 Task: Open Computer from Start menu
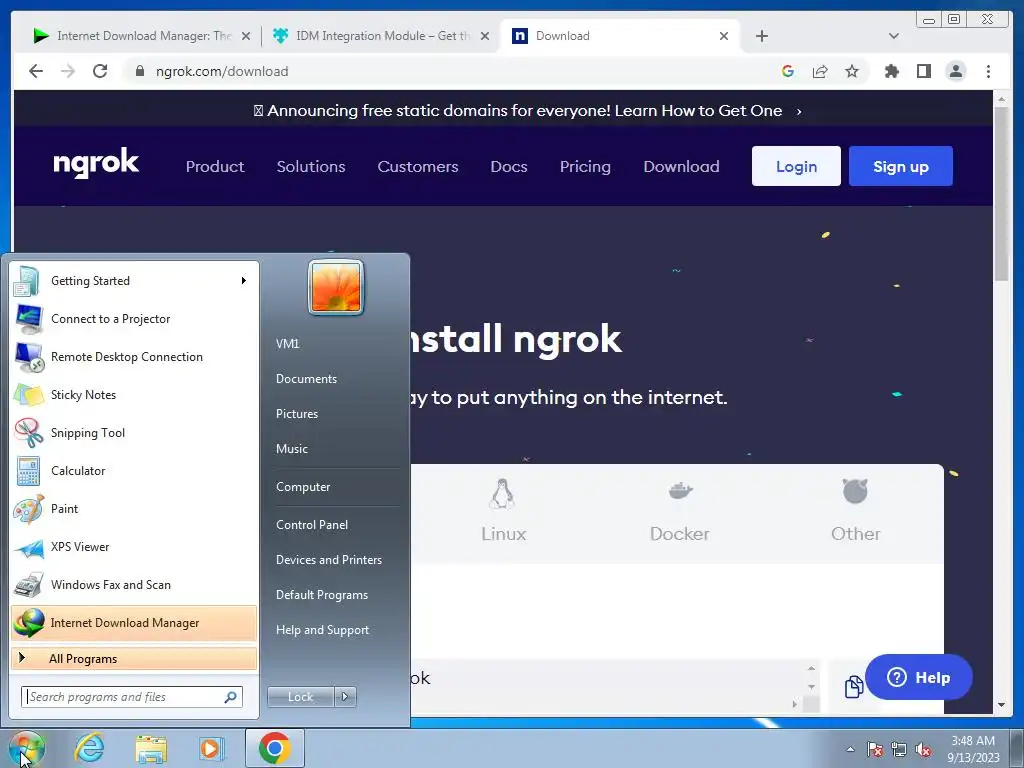click(303, 487)
